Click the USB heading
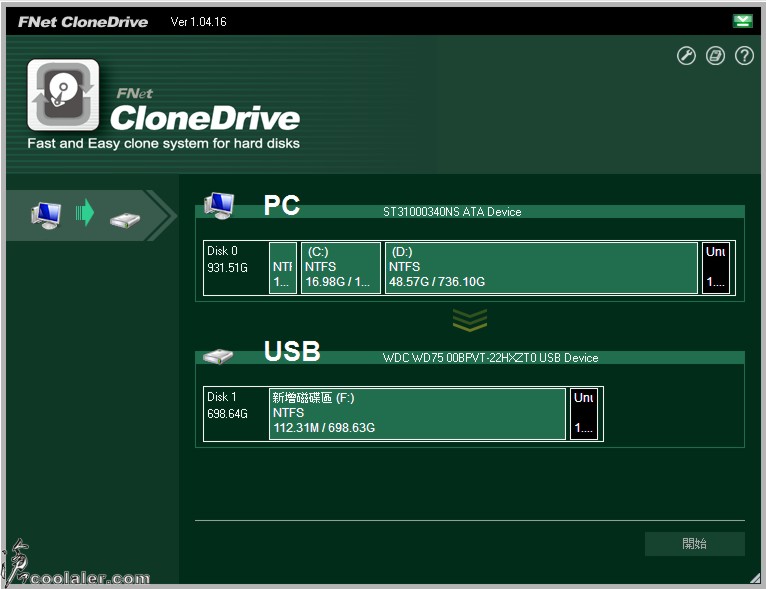Viewport: 766px width, 589px height. (292, 351)
